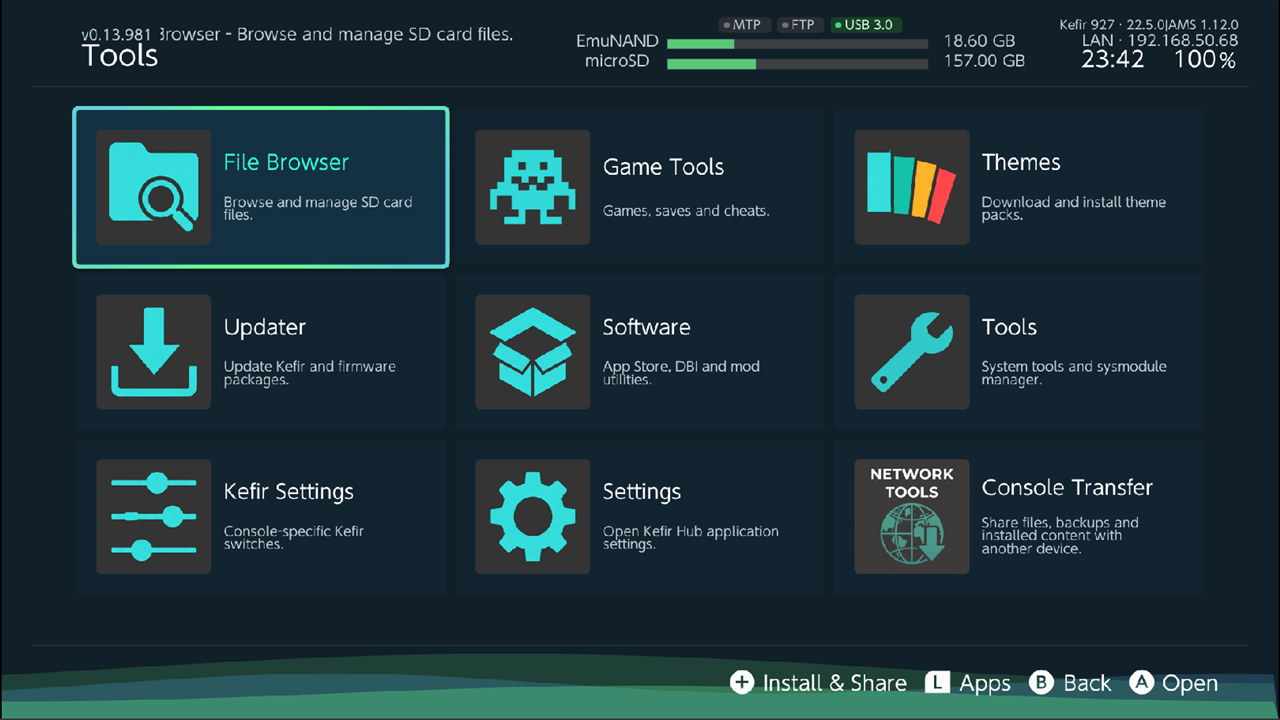The width and height of the screenshot is (1280, 720).
Task: Click the Open label in footer
Action: tap(1190, 684)
